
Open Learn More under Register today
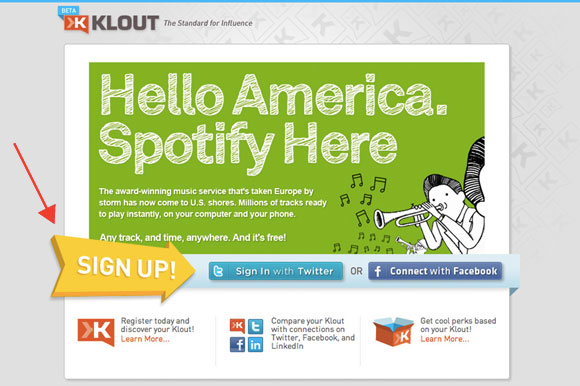(x=145, y=339)
